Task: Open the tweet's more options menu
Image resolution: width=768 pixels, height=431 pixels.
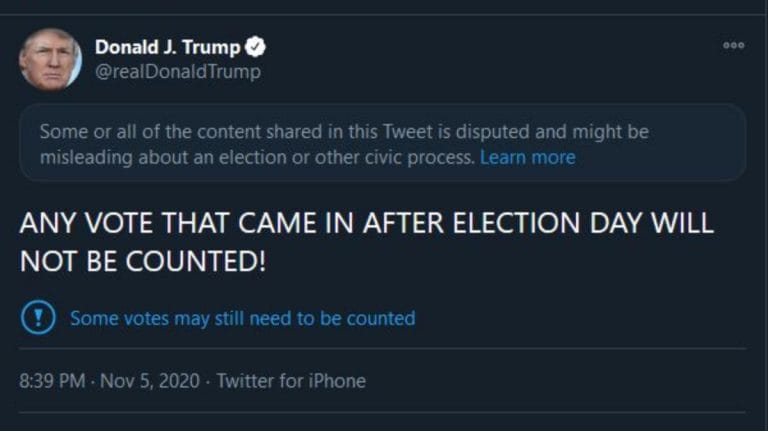Action: pos(733,46)
